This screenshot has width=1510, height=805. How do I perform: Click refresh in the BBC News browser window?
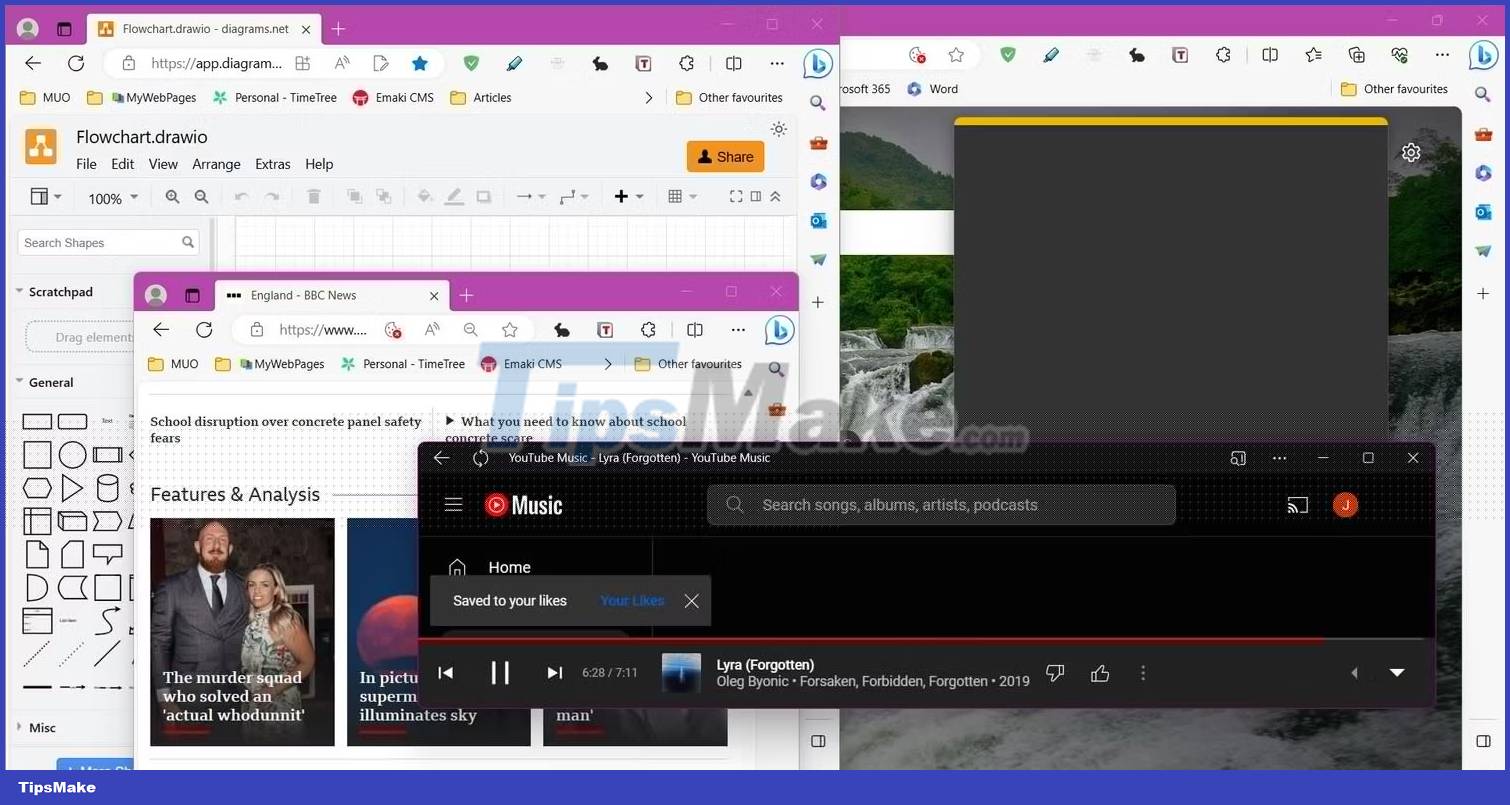204,329
